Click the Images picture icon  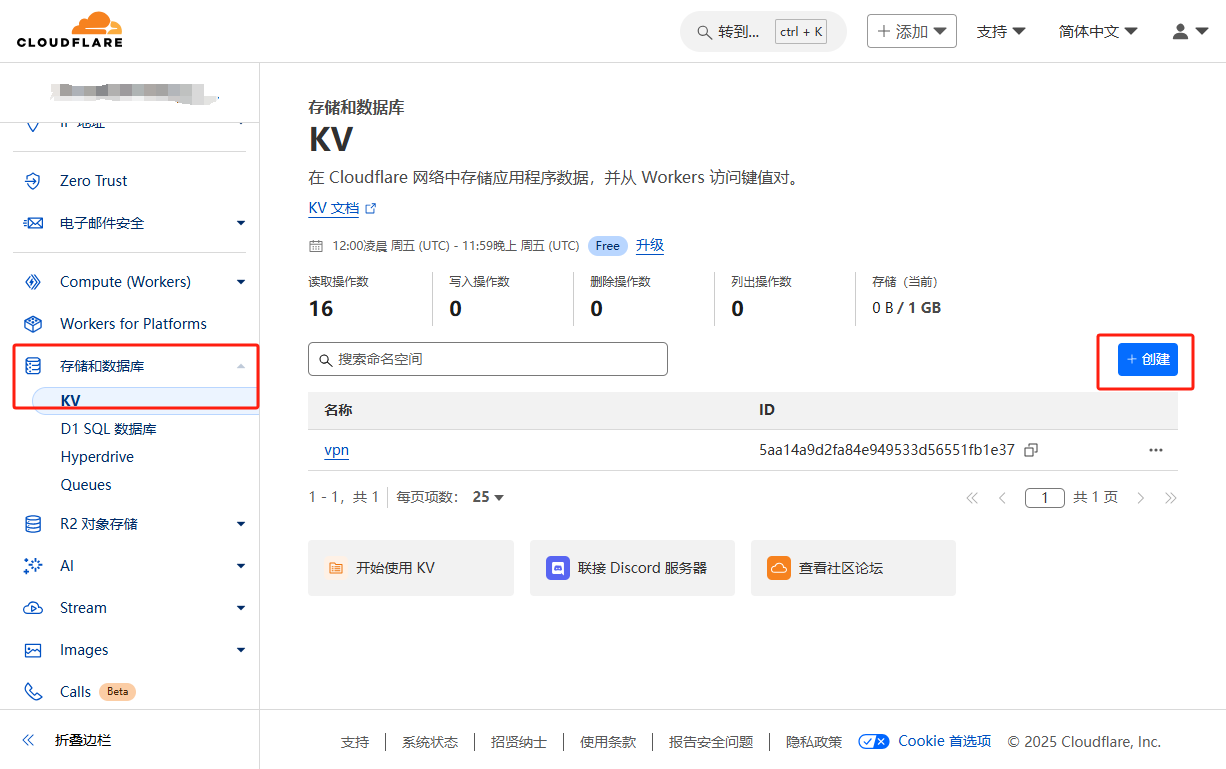(x=33, y=650)
